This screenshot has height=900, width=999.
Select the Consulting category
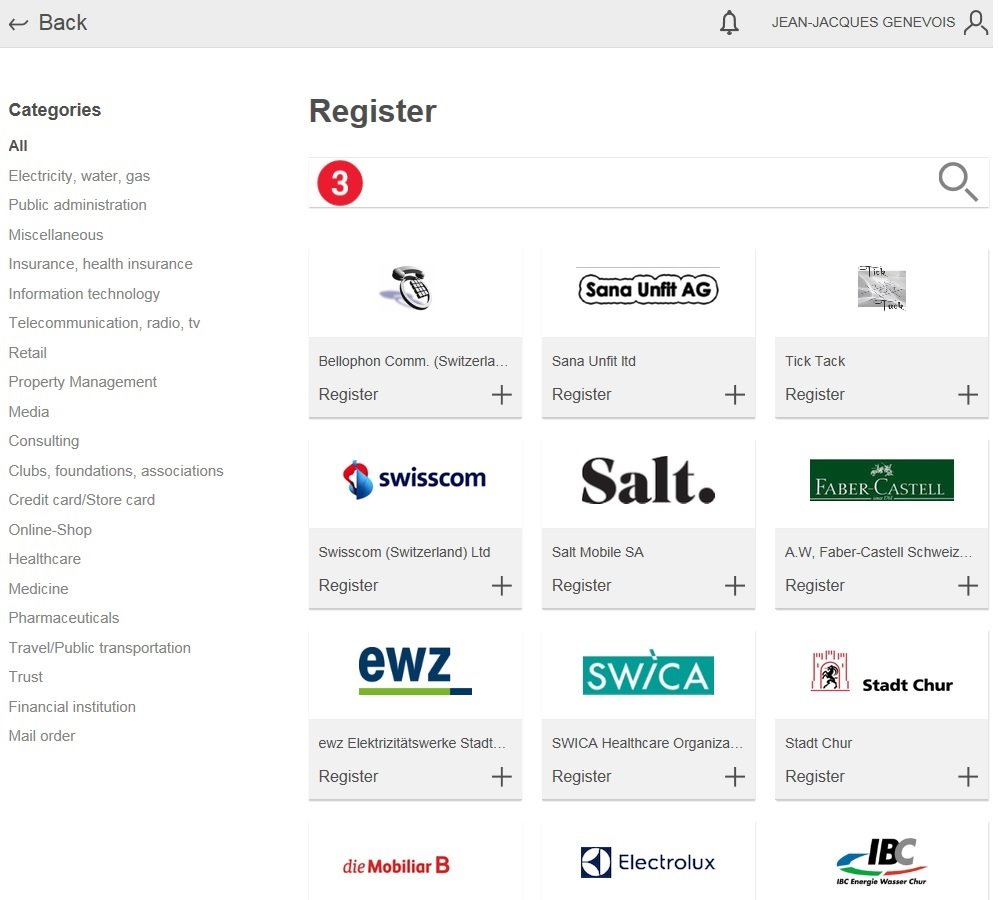click(44, 441)
